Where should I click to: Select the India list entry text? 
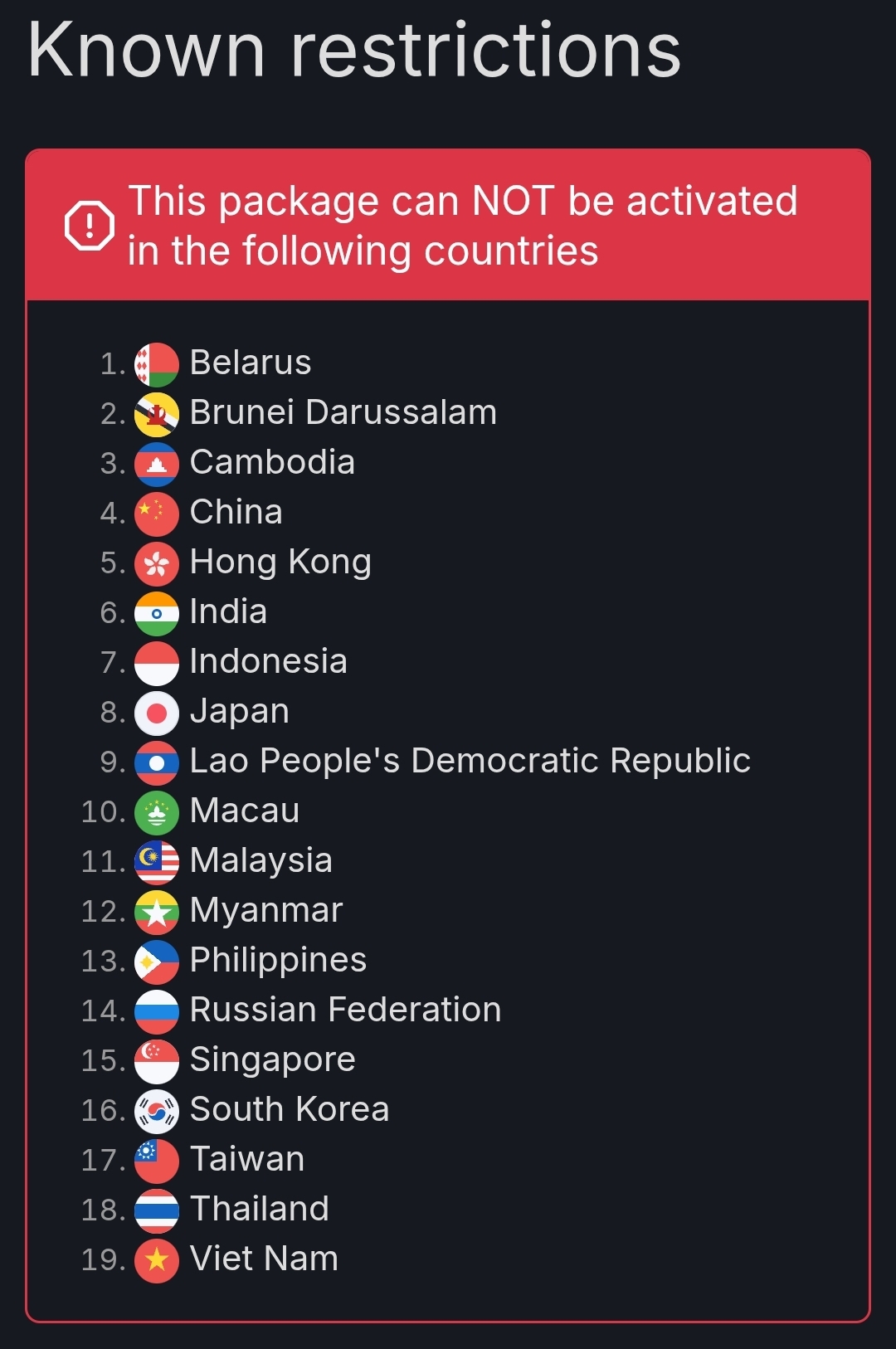(228, 611)
